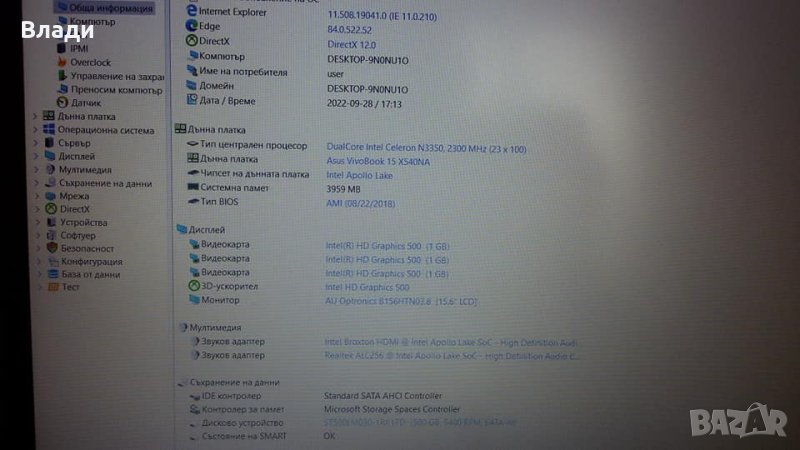Click the DualCore Intel Celeron N3350 link

point(426,146)
